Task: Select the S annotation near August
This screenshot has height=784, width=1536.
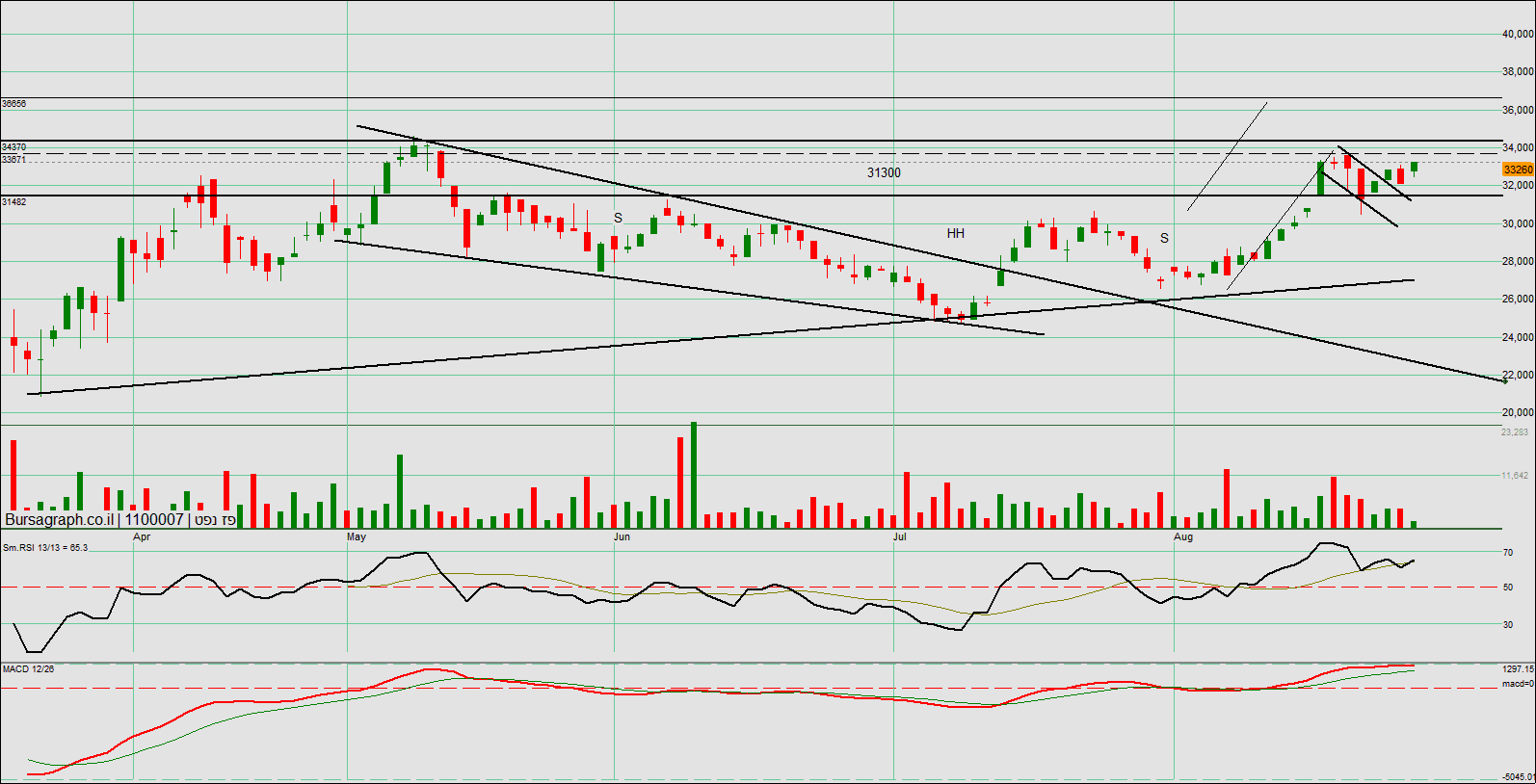Action: pos(1164,238)
